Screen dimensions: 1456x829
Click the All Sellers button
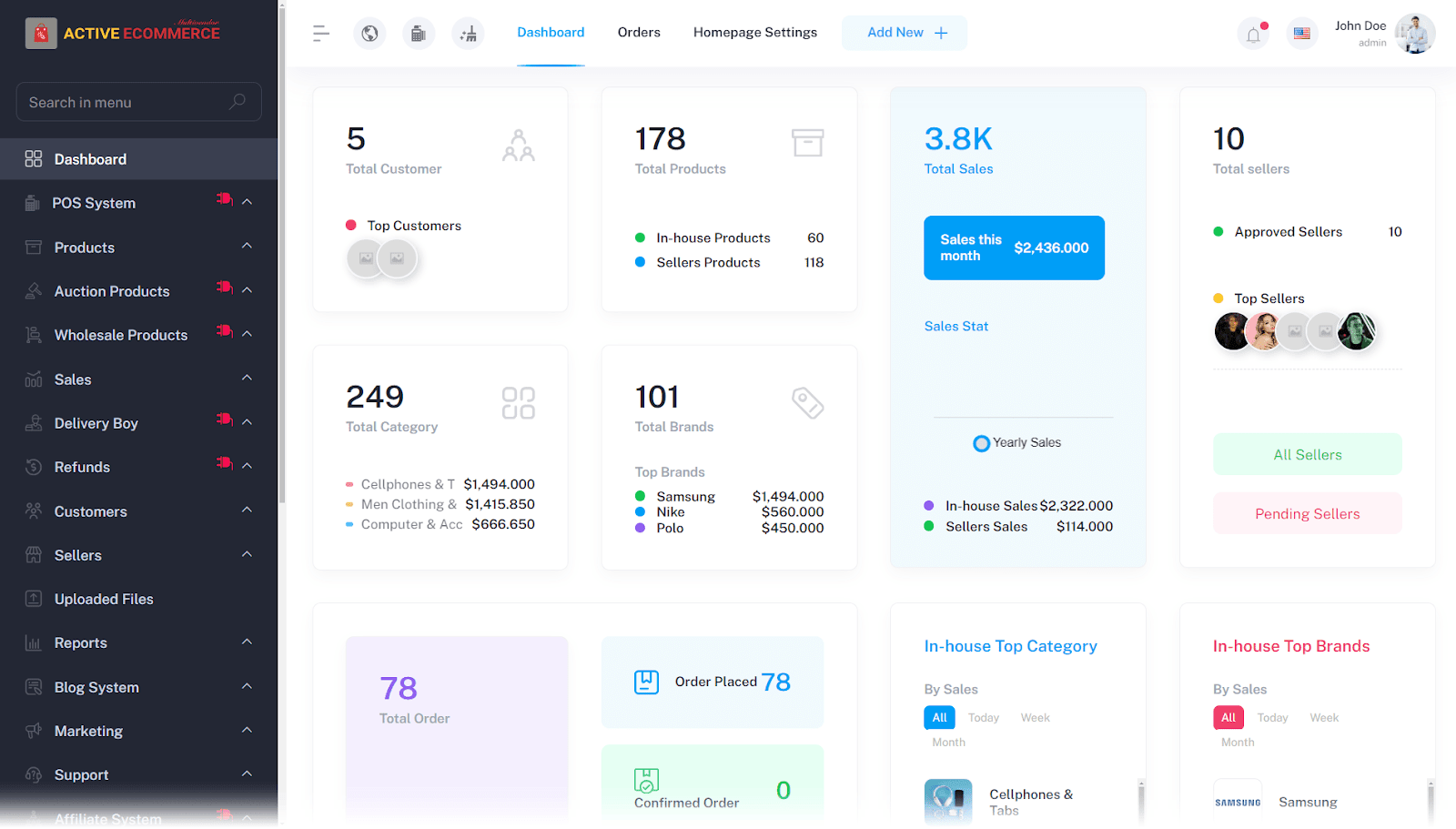(x=1307, y=454)
